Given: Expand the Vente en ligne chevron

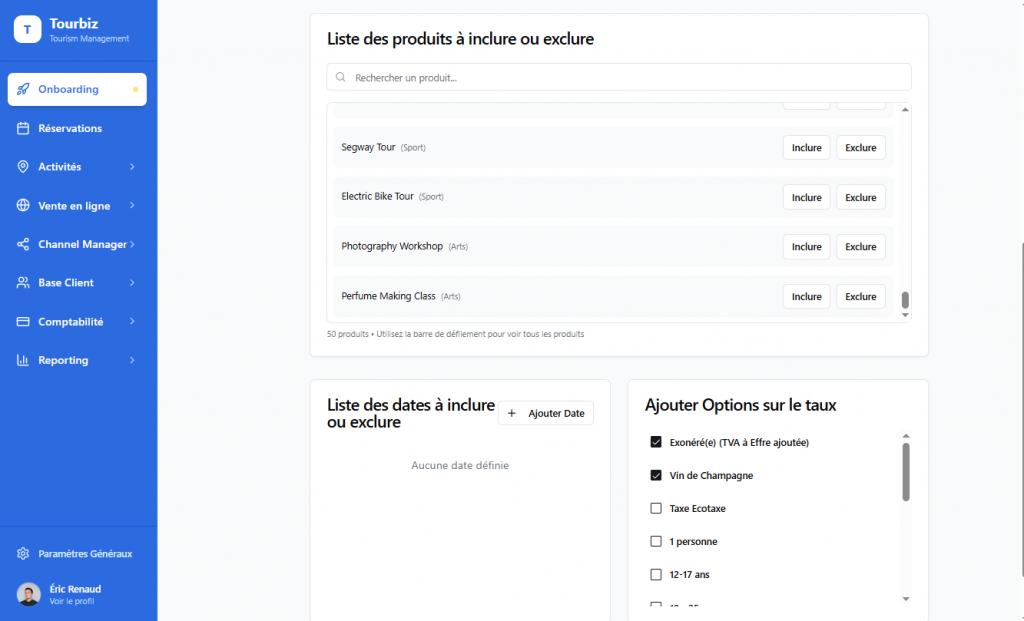Looking at the screenshot, I should pyautogui.click(x=132, y=206).
